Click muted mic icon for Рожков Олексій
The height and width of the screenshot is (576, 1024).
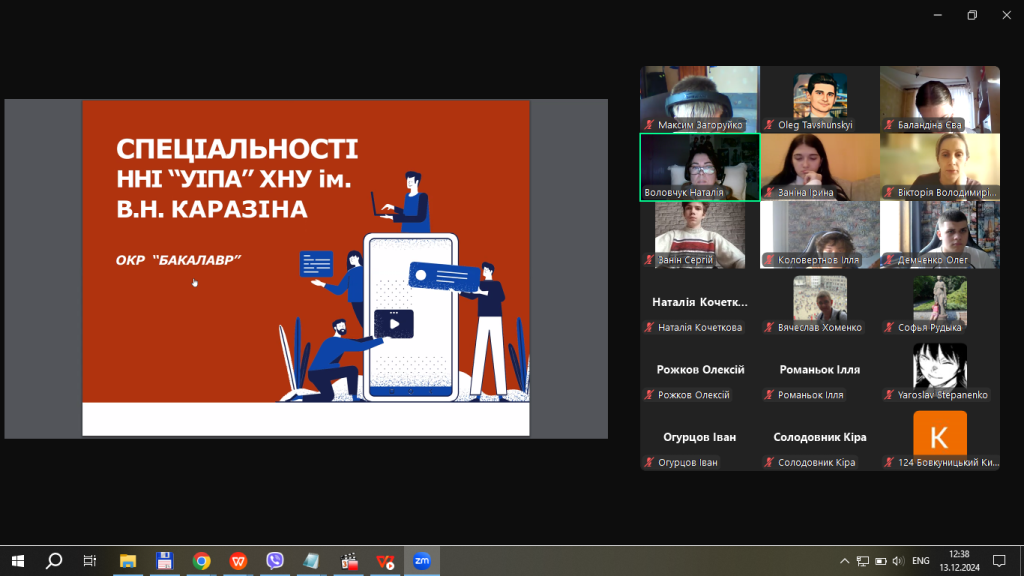(649, 395)
